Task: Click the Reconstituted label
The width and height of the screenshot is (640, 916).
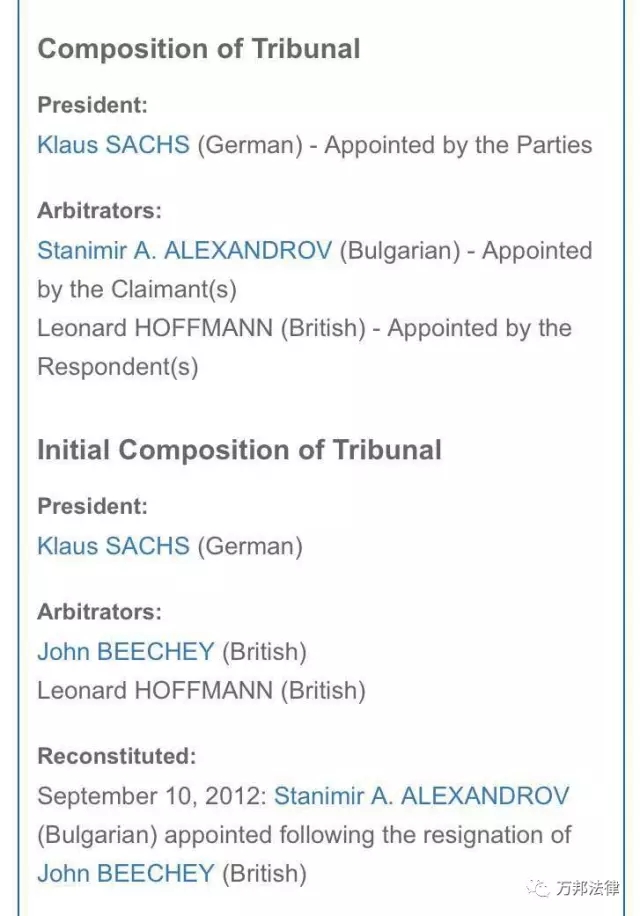Action: 117,756
